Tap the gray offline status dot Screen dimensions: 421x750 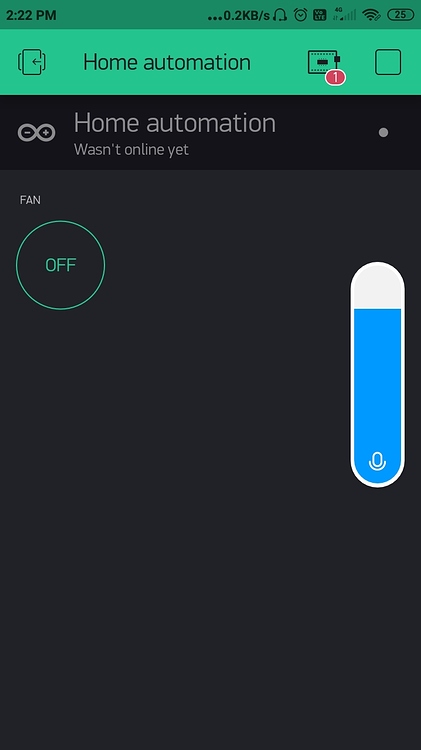pos(383,132)
